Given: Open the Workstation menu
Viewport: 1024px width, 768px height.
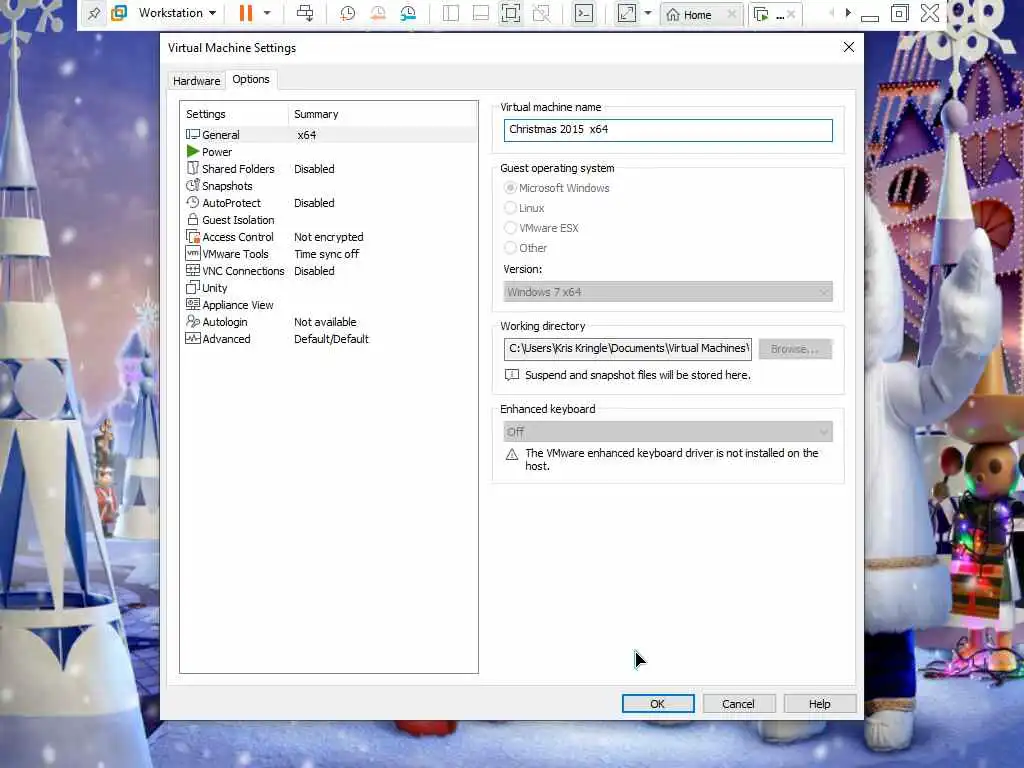Looking at the screenshot, I should click(x=176, y=13).
